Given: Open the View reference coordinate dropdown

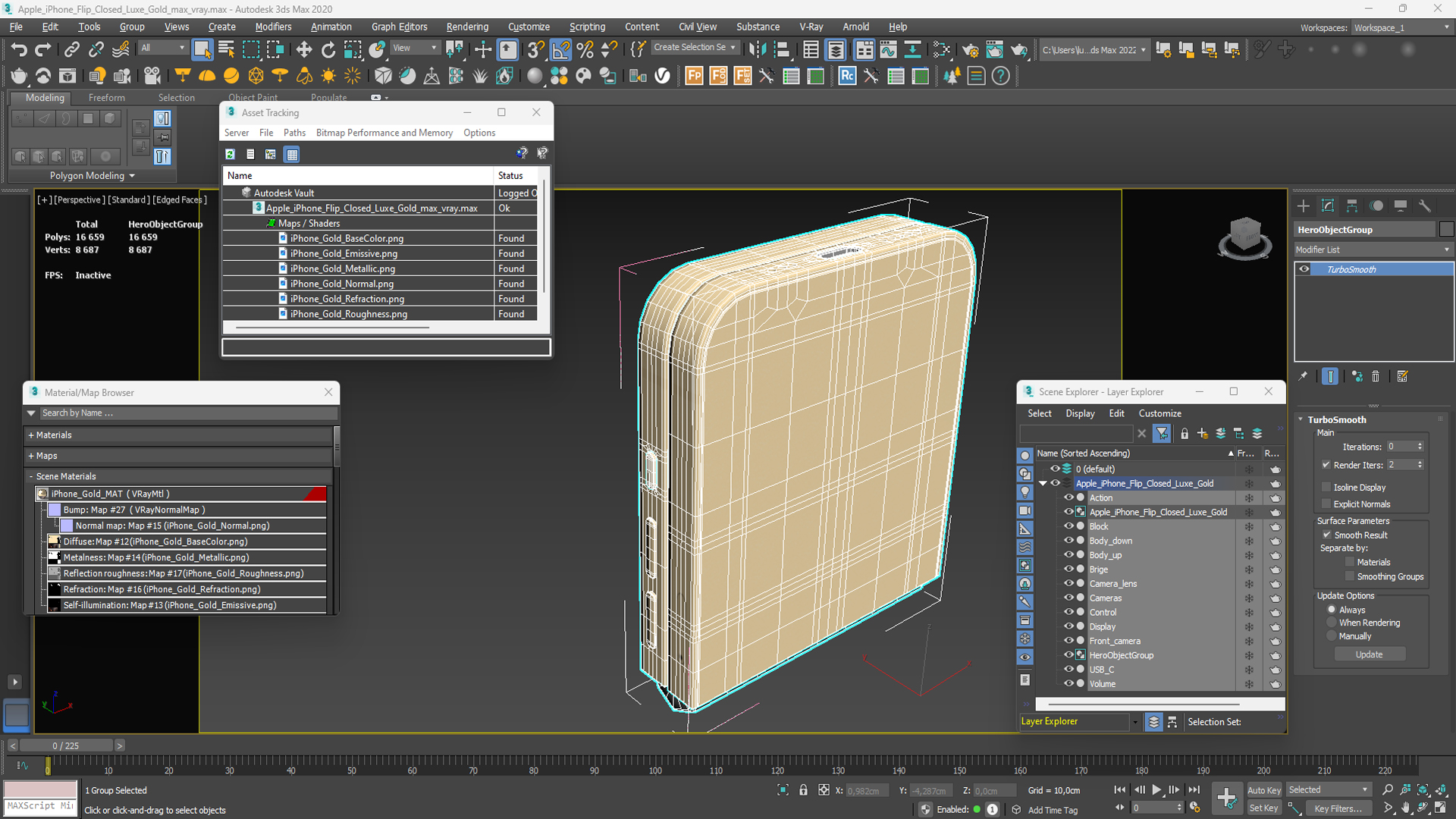Looking at the screenshot, I should (415, 48).
